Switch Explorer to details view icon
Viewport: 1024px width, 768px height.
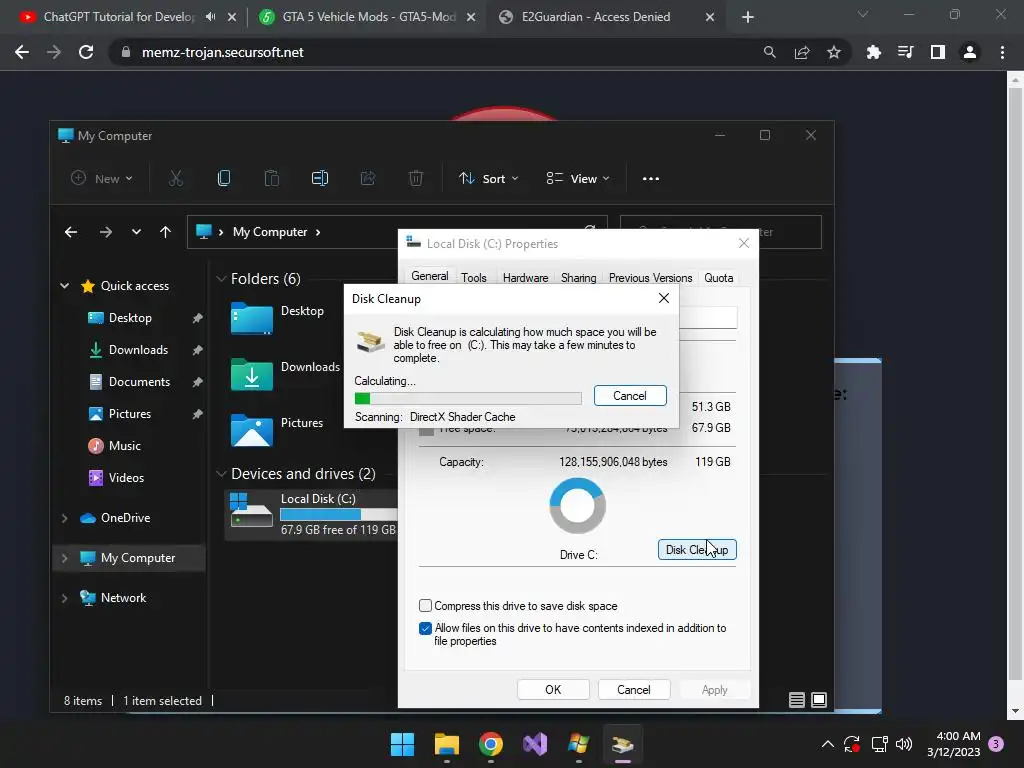click(796, 700)
